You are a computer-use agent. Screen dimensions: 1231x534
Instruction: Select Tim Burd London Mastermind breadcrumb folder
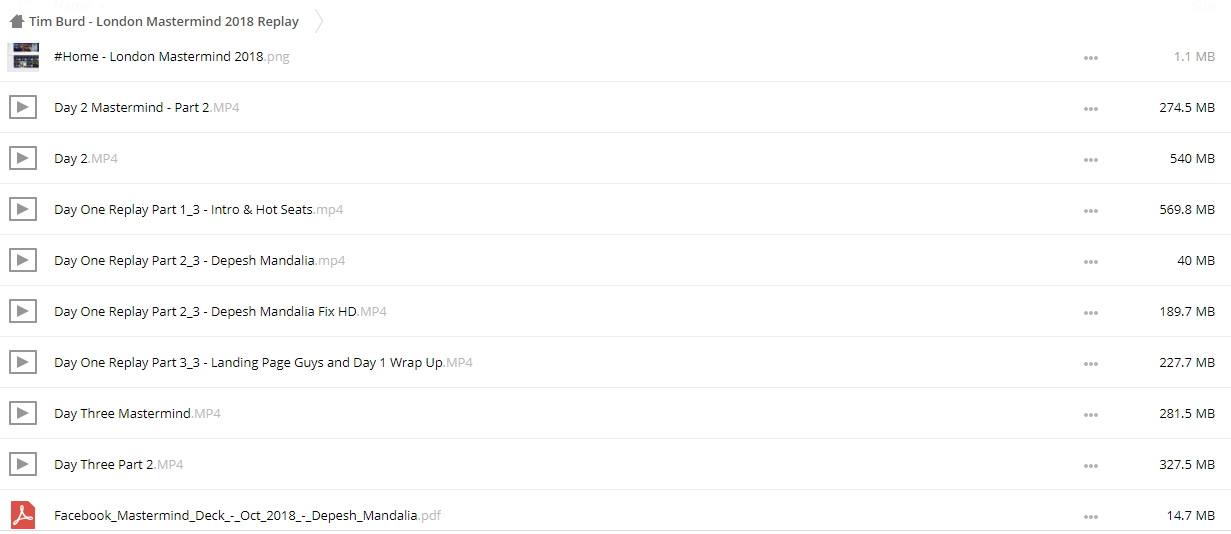tap(164, 21)
